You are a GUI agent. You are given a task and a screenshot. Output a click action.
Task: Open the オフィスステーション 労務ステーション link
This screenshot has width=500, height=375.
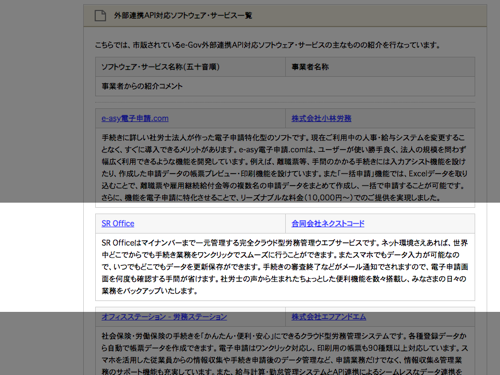click(x=164, y=317)
